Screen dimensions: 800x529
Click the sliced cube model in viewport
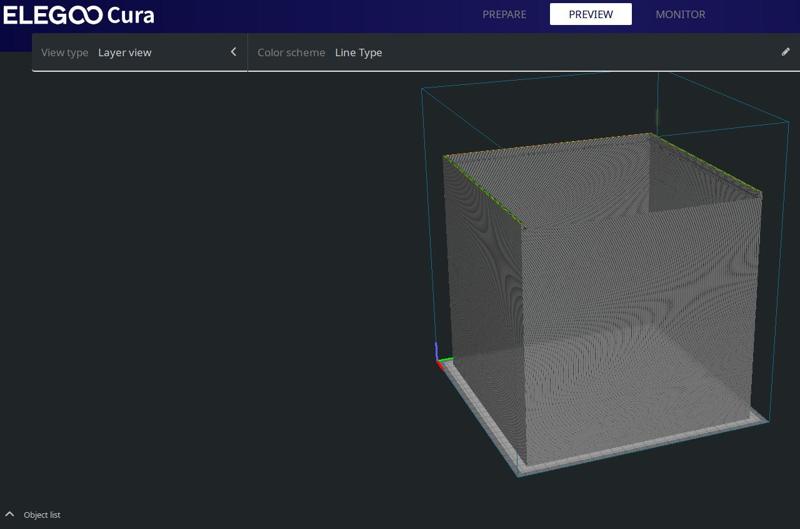pos(602,301)
